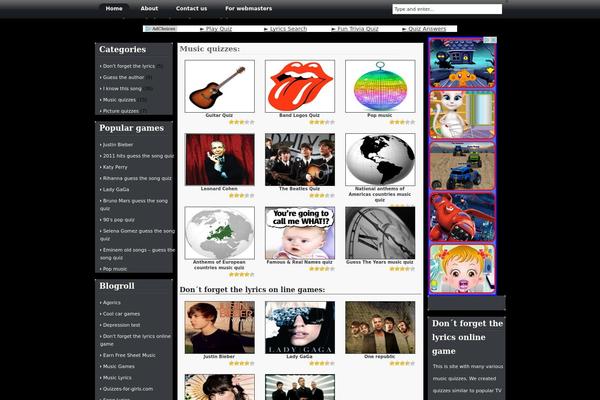Click Guess The Years music quiz title
This screenshot has width=600, height=400.
tap(380, 262)
